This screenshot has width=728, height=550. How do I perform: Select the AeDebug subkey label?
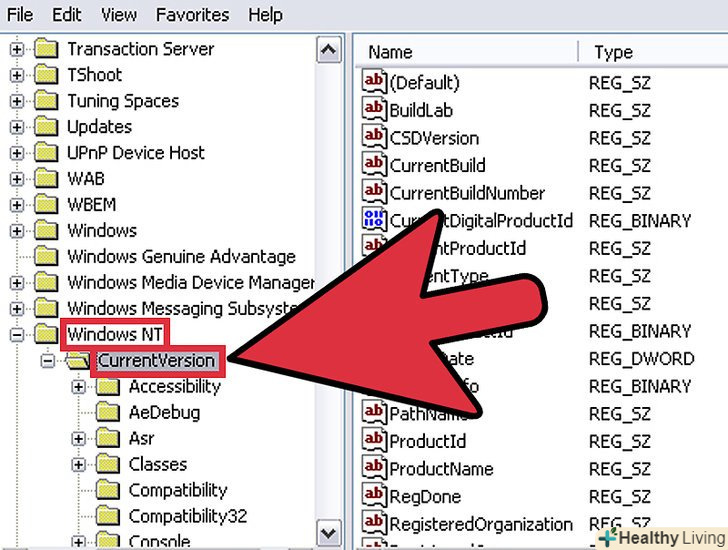click(x=164, y=413)
